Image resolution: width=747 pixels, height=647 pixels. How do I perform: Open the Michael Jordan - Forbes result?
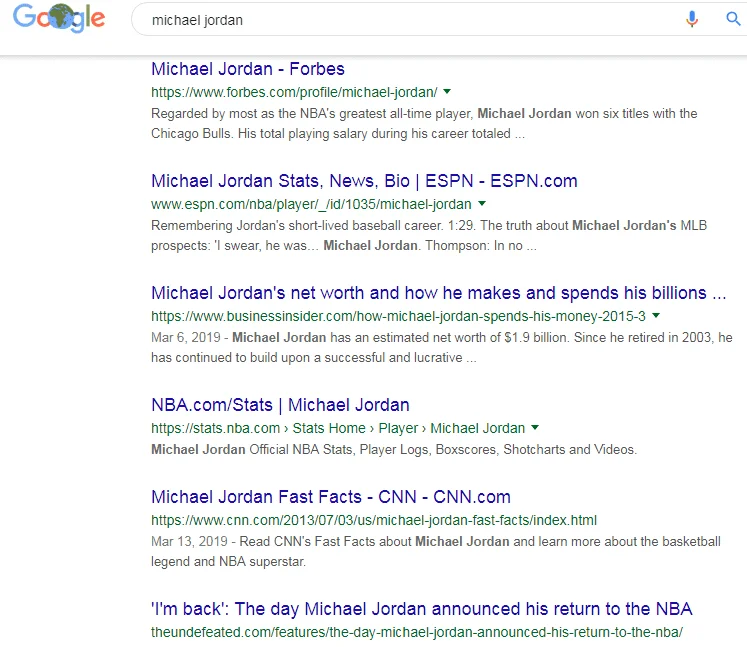[x=248, y=69]
